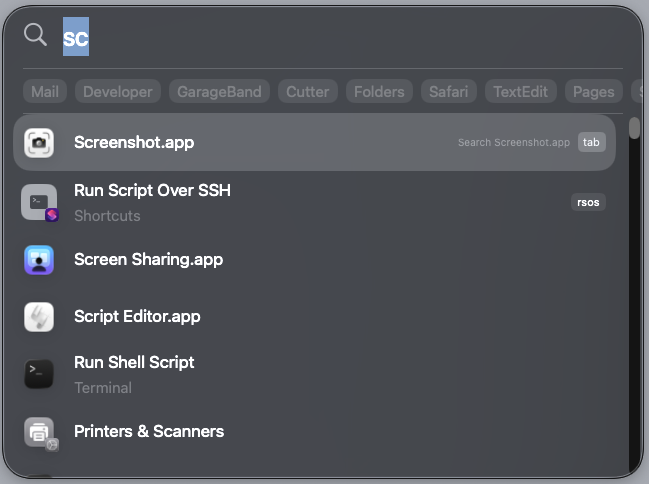Select the GarageBand filter chip
Screen dimensions: 649x484
[219, 92]
